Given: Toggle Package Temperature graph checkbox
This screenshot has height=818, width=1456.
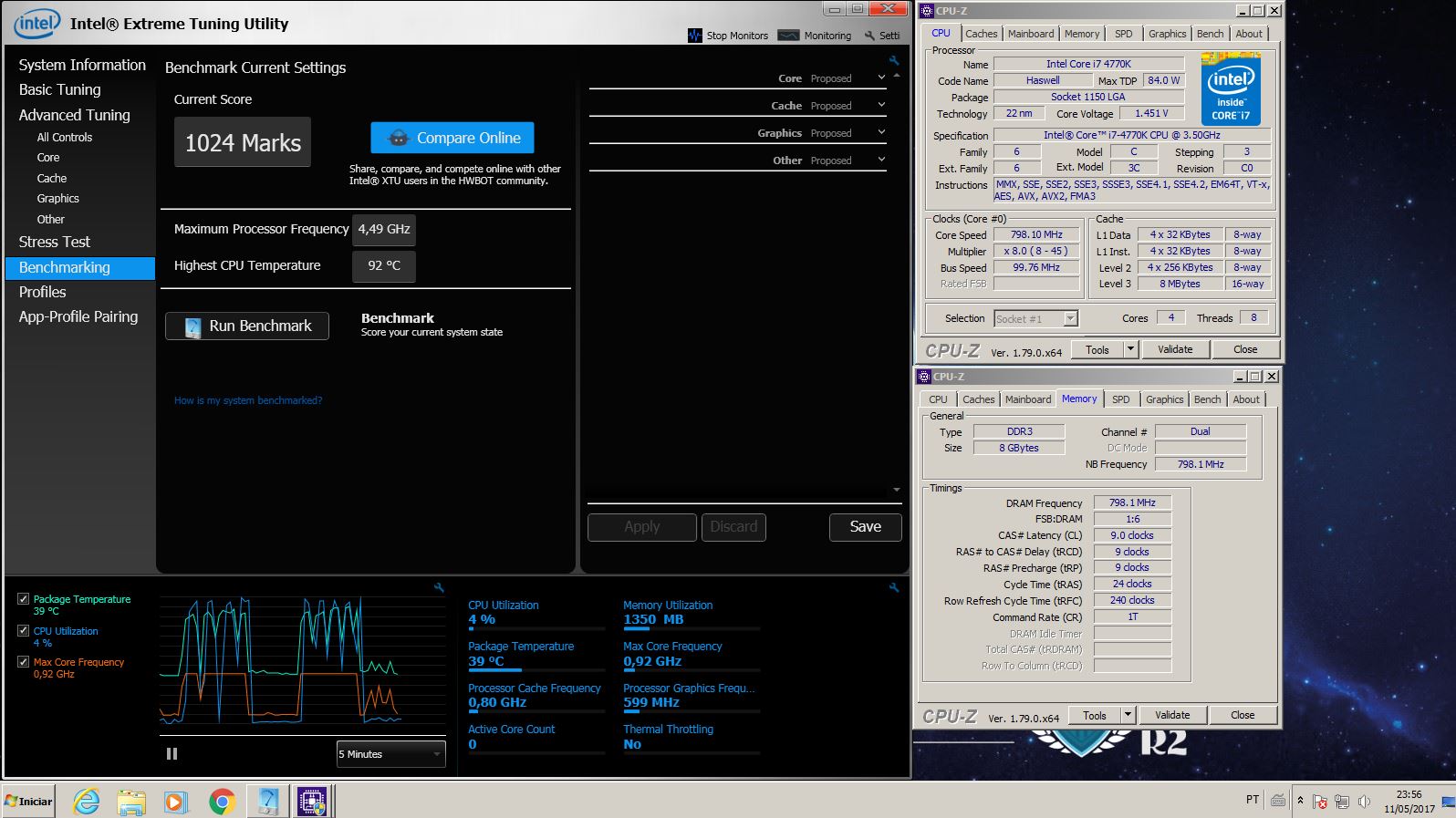Looking at the screenshot, I should [x=23, y=599].
